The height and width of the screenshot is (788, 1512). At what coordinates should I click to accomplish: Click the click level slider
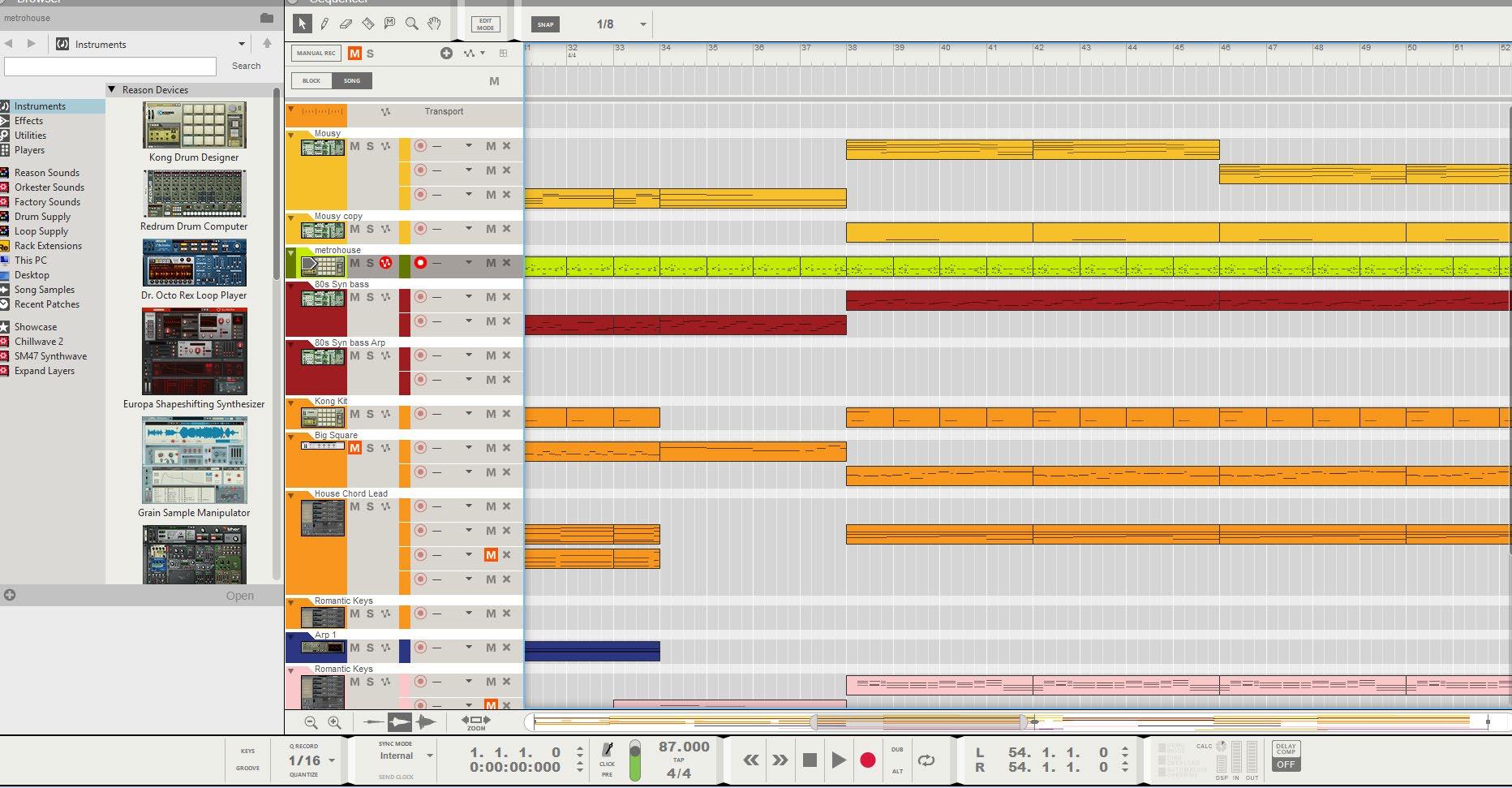[634, 760]
